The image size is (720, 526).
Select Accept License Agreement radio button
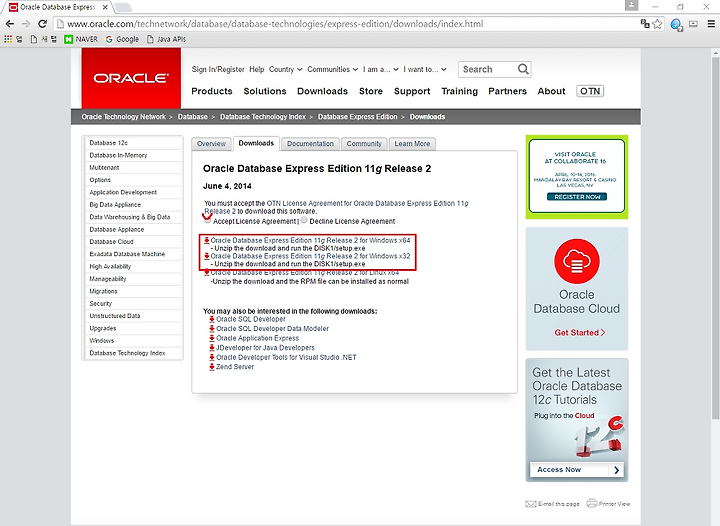pyautogui.click(x=208, y=220)
